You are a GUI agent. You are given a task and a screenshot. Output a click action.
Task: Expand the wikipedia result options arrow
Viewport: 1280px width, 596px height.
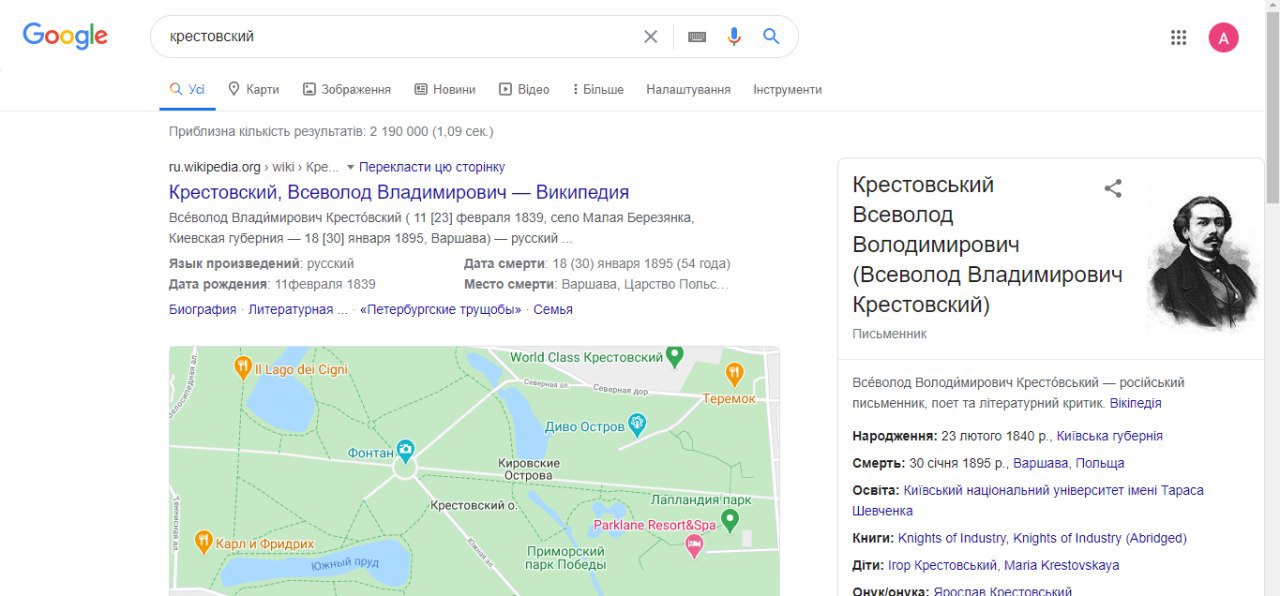pyautogui.click(x=350, y=167)
